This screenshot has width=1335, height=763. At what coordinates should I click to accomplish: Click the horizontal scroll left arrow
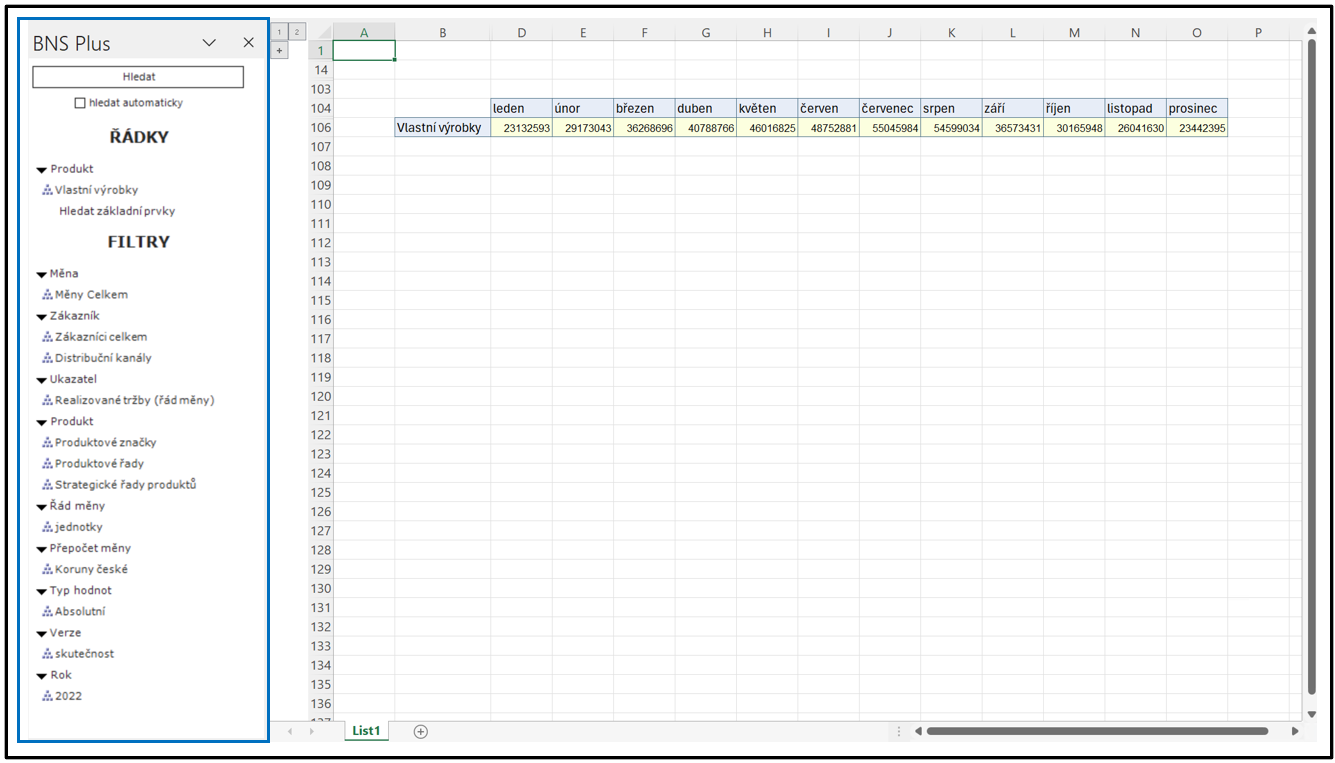coord(918,731)
